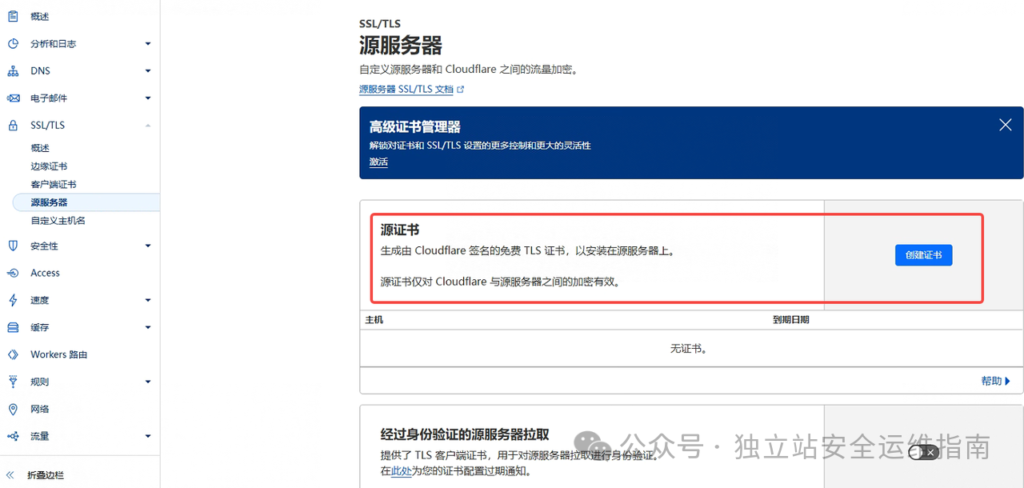Viewport: 1024px width, 488px height.
Task: Click the 概述 clipboard icon in sidebar
Action: (12, 16)
